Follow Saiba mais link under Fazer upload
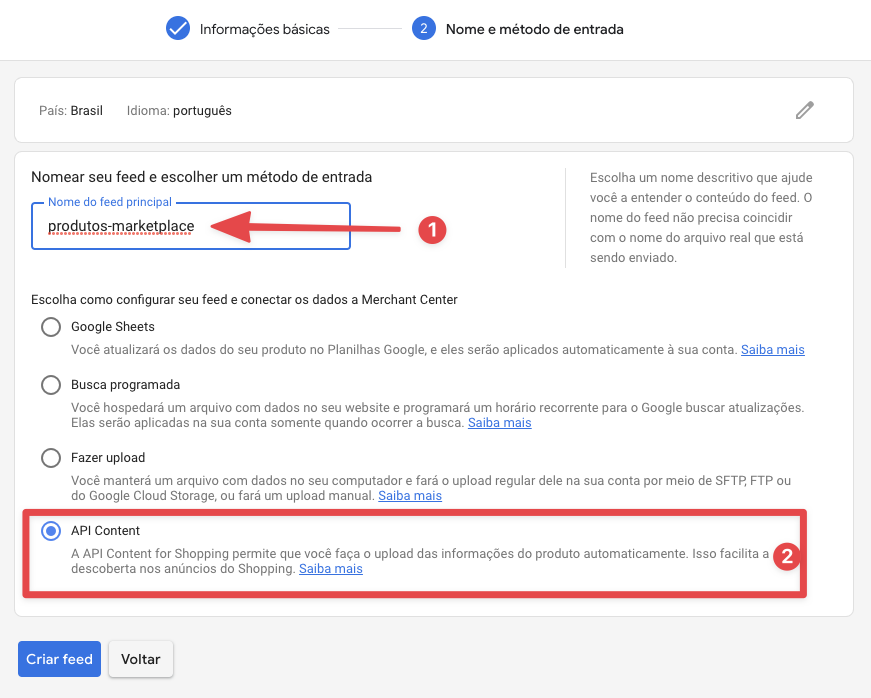This screenshot has width=871, height=698. 410,496
